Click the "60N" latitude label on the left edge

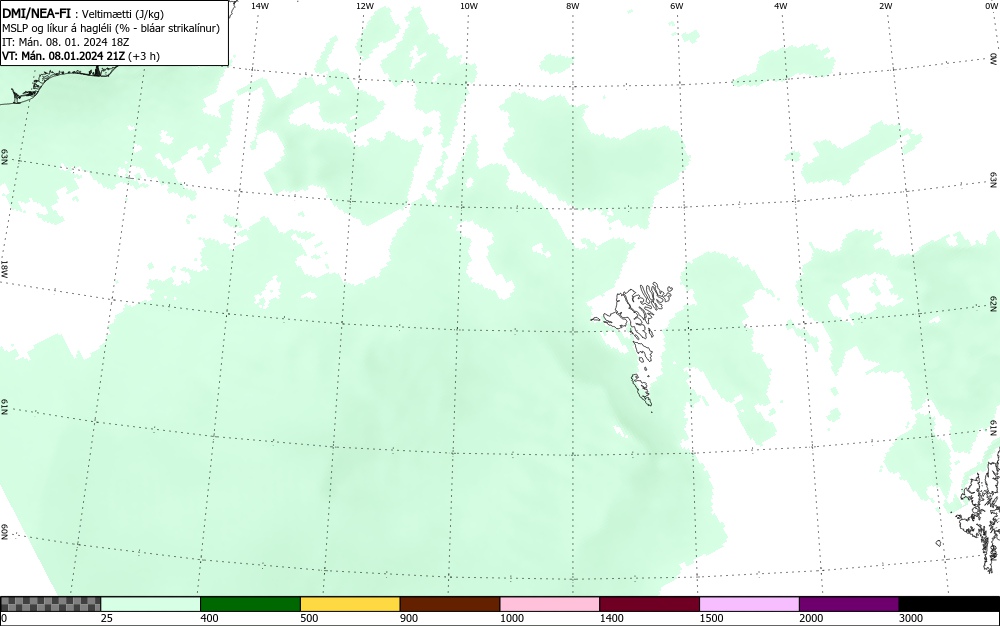click(x=4, y=532)
